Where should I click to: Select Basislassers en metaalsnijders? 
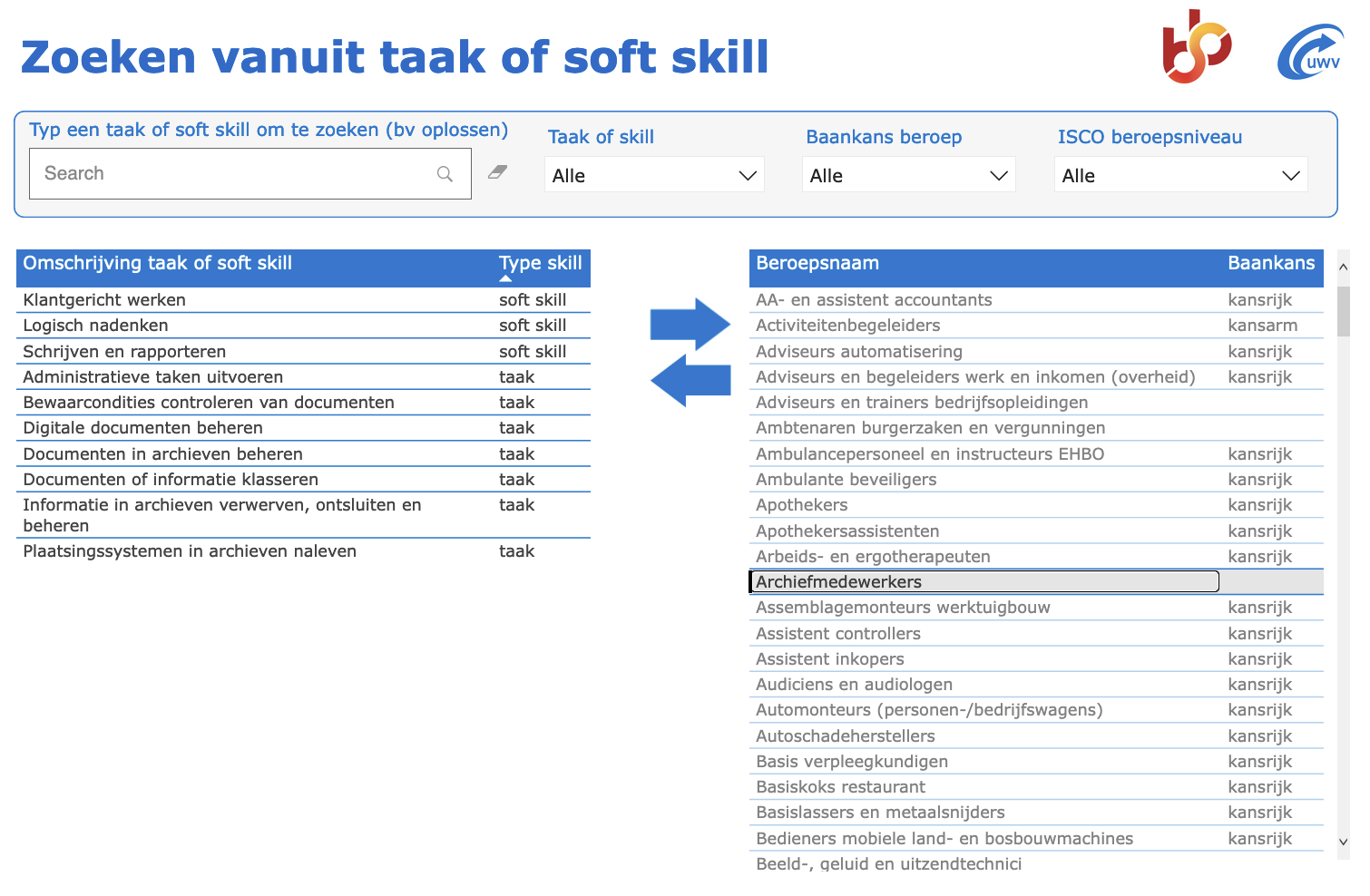[1036, 813]
